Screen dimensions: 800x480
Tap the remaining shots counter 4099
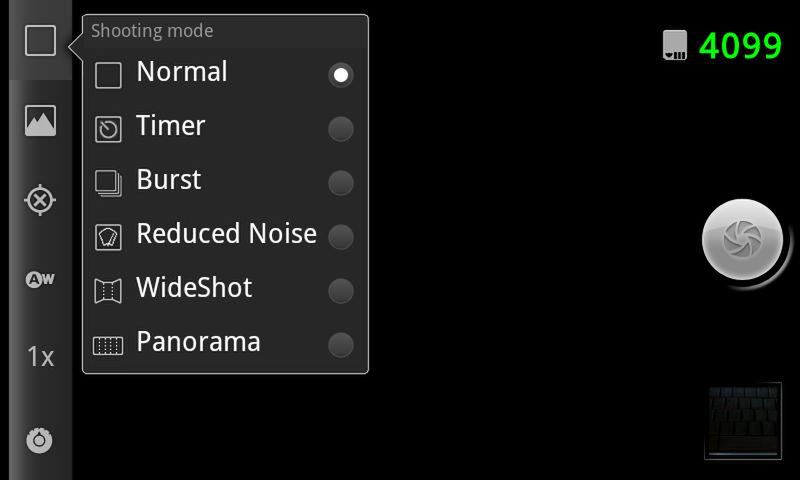(740, 46)
